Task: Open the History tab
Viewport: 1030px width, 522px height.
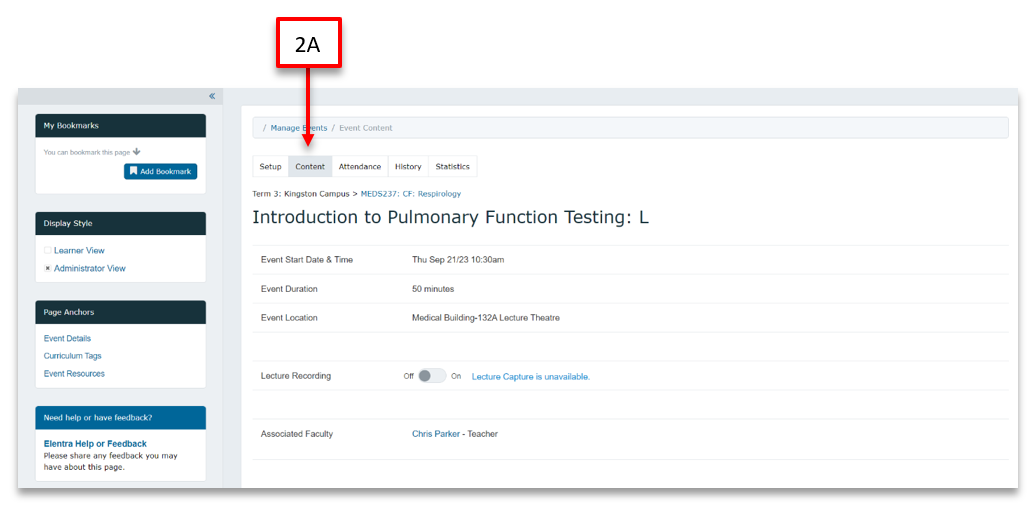Action: tap(408, 166)
